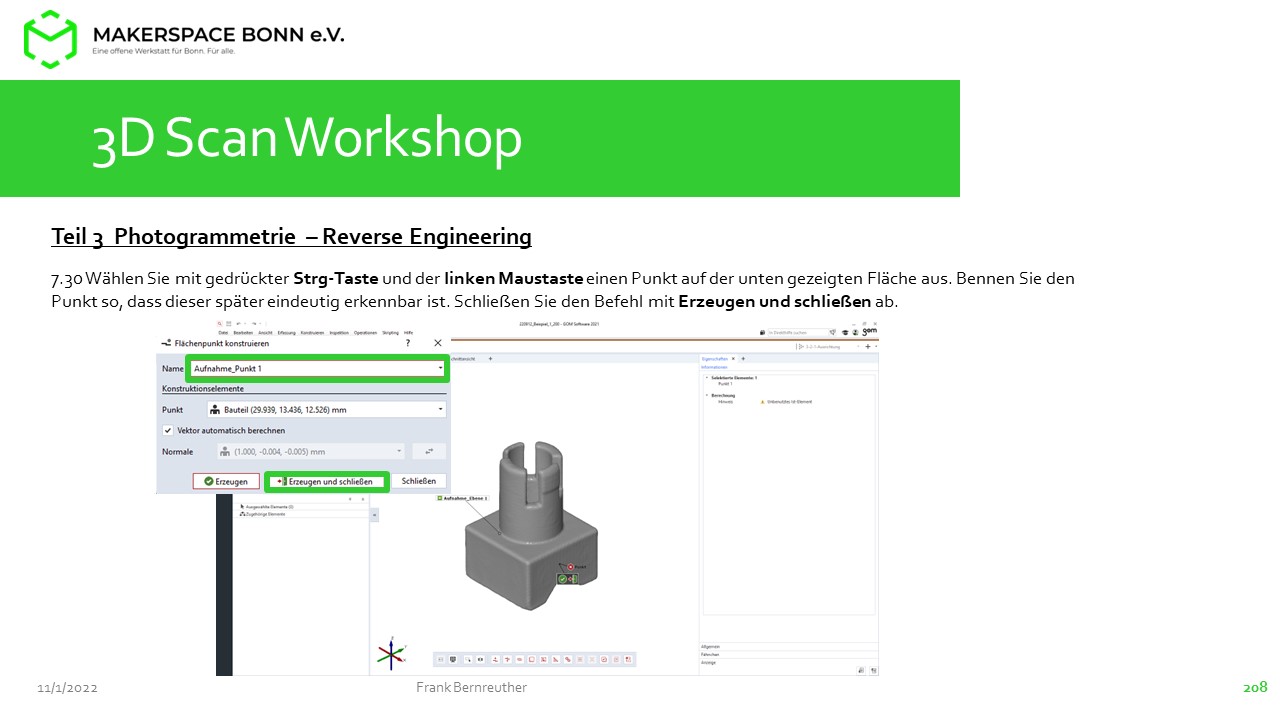
Task: Open the Inspektion menu
Action: 338,332
